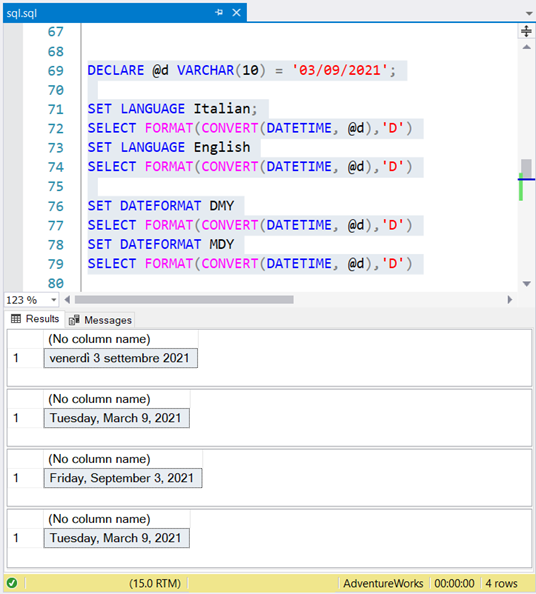Screen dimensions: 536x594
Task: Click DMY on line 76
Action: point(222,206)
